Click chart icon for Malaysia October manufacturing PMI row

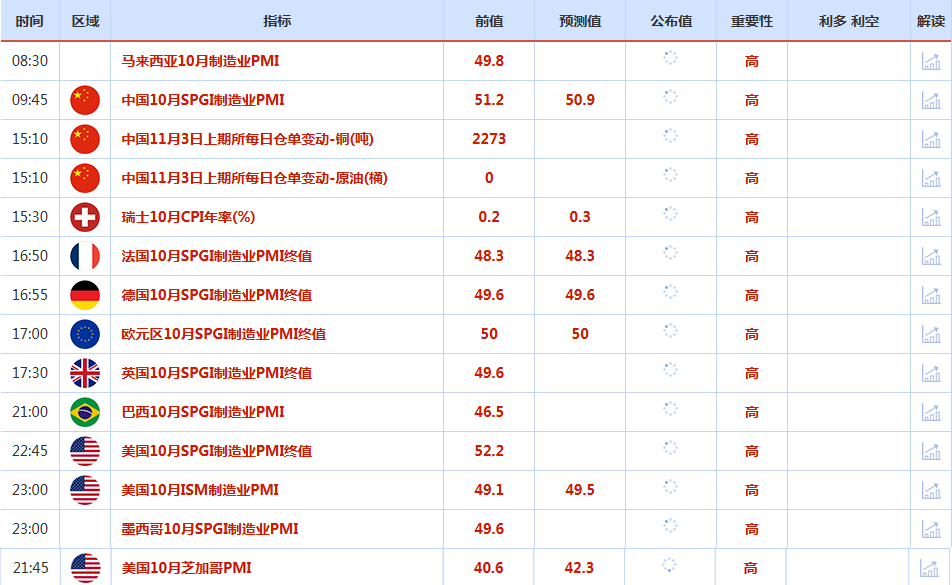coord(930,61)
